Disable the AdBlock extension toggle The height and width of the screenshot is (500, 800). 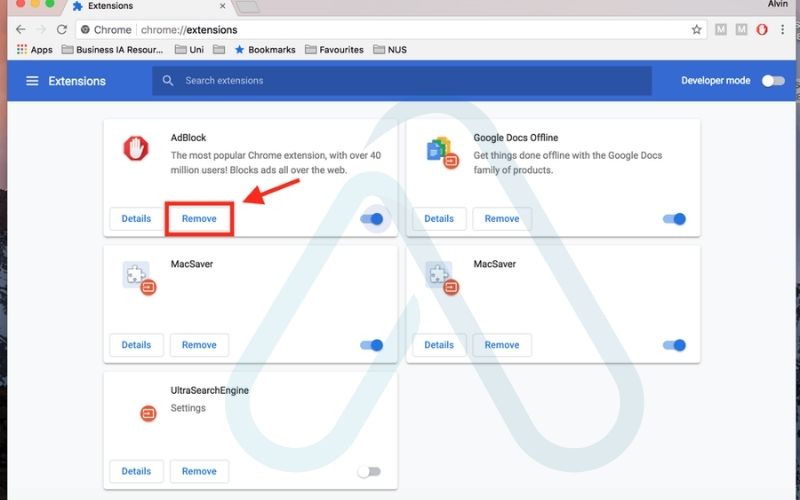click(x=371, y=219)
